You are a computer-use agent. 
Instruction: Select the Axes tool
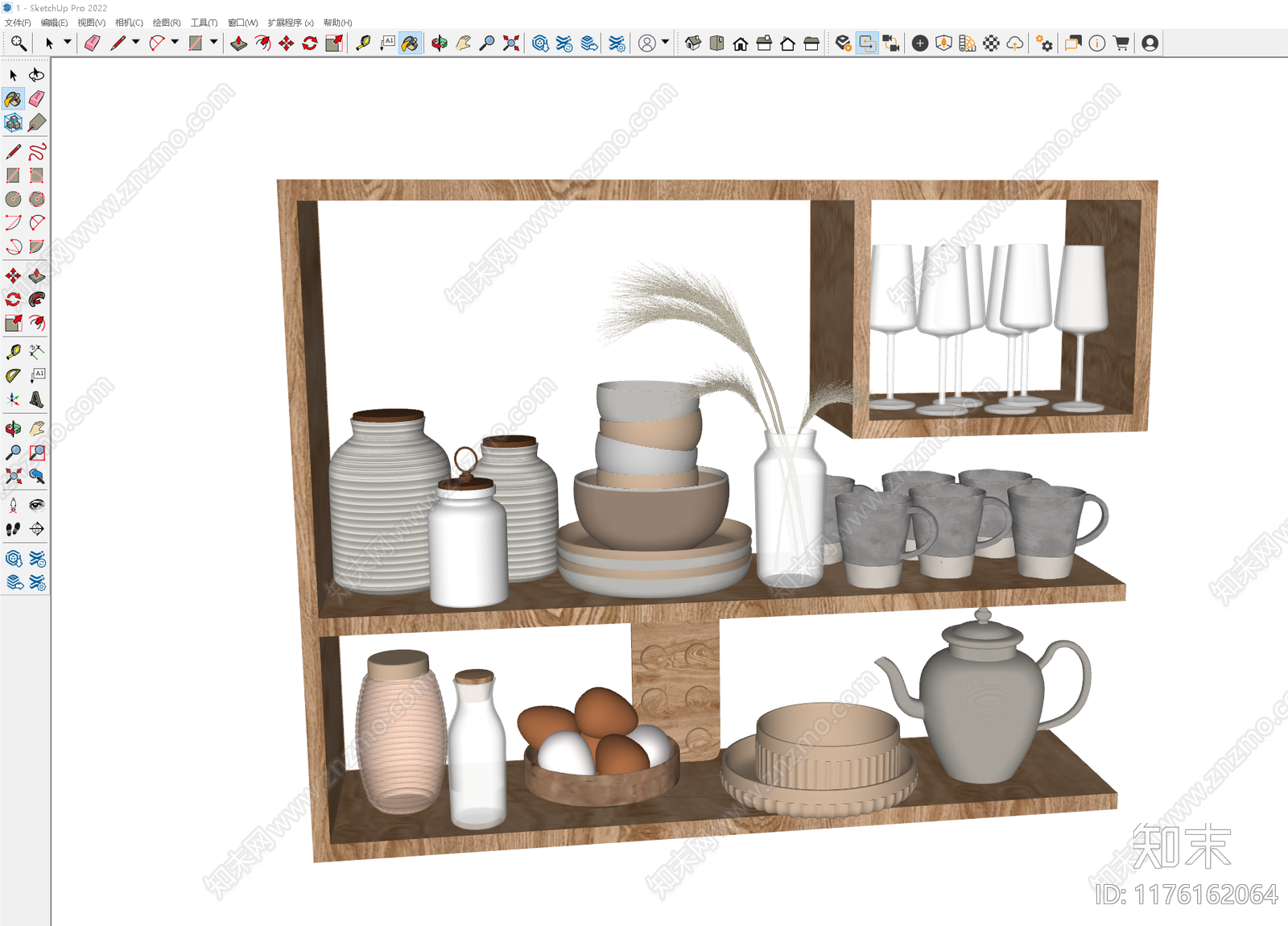point(13,399)
